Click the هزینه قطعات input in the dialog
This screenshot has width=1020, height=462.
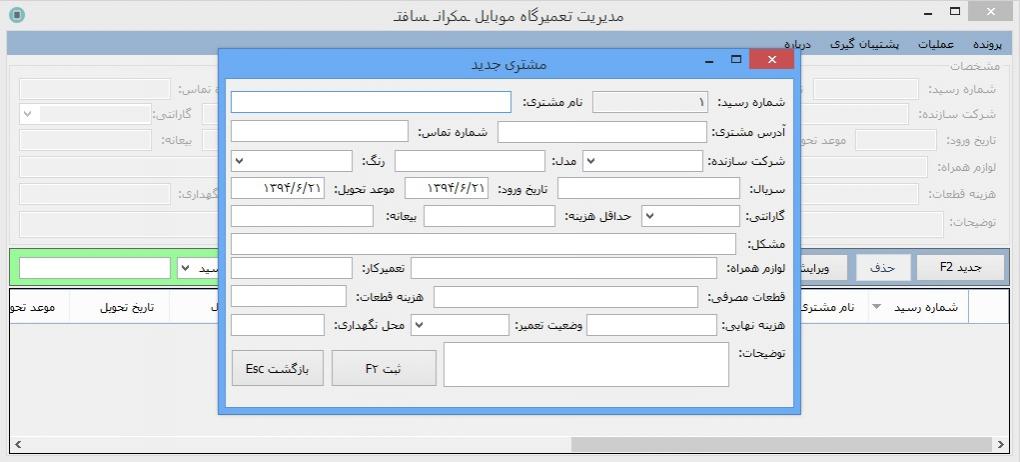click(289, 296)
